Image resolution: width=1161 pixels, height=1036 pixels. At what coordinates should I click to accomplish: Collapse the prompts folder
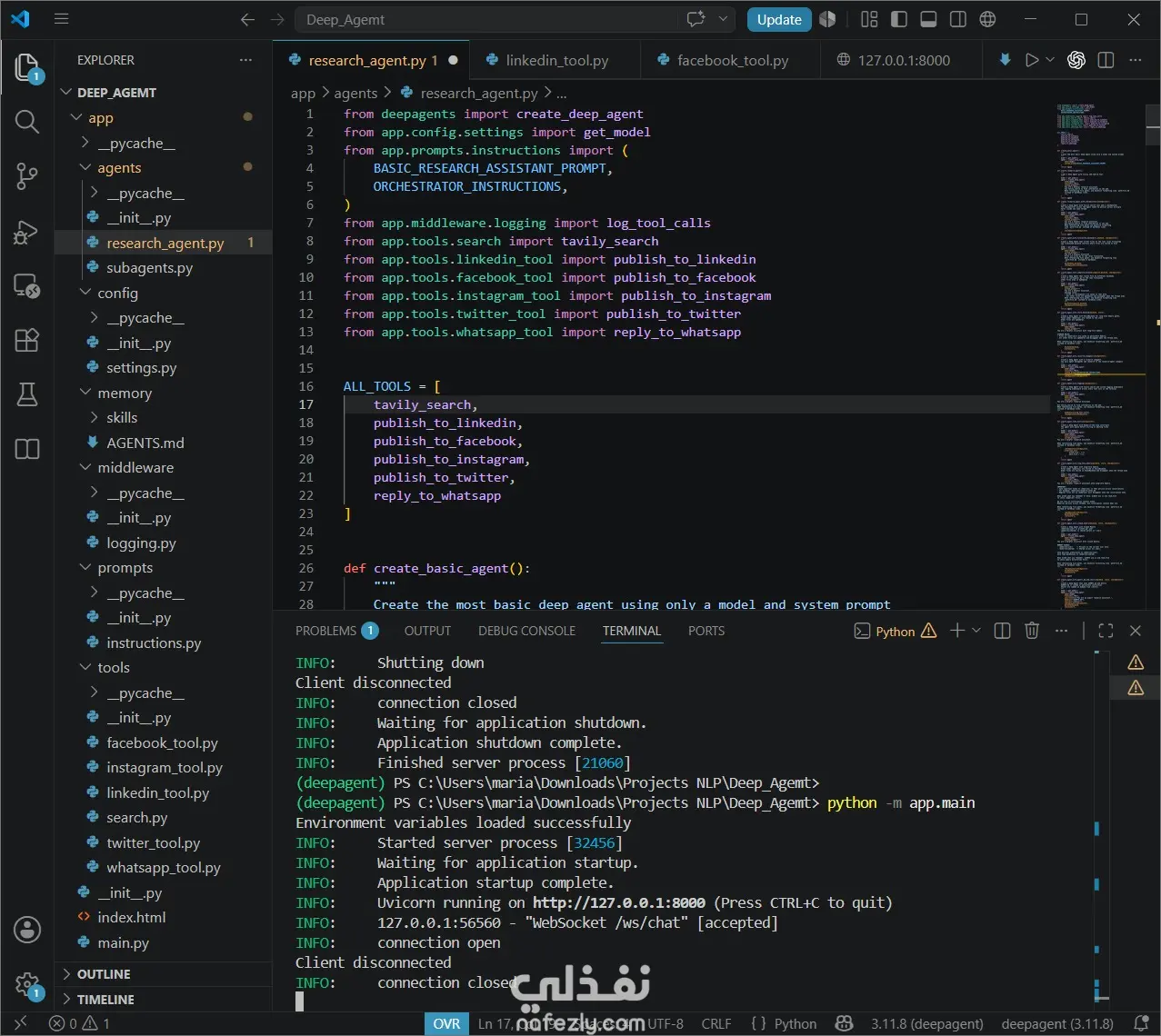click(125, 567)
